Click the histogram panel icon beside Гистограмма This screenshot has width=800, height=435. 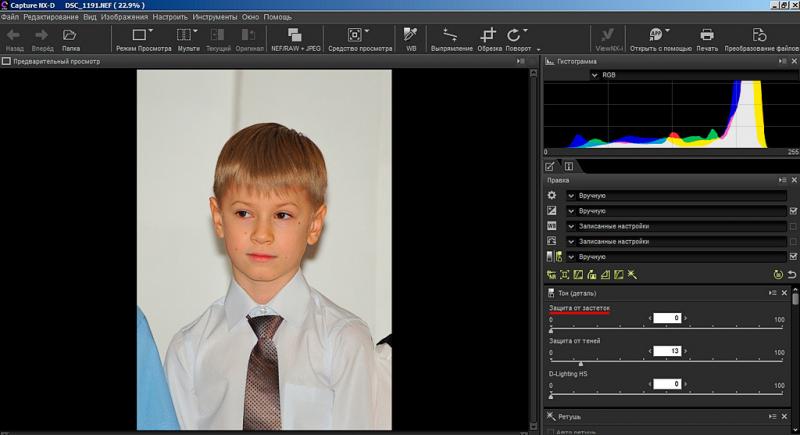[549, 61]
